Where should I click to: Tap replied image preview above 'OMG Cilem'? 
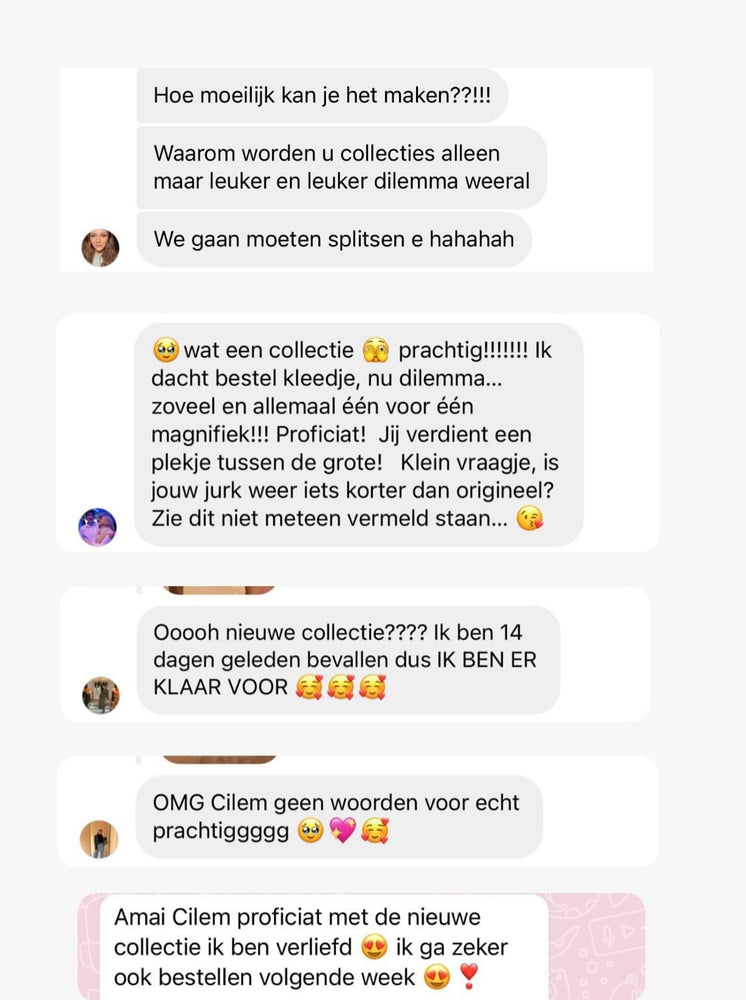[219, 759]
